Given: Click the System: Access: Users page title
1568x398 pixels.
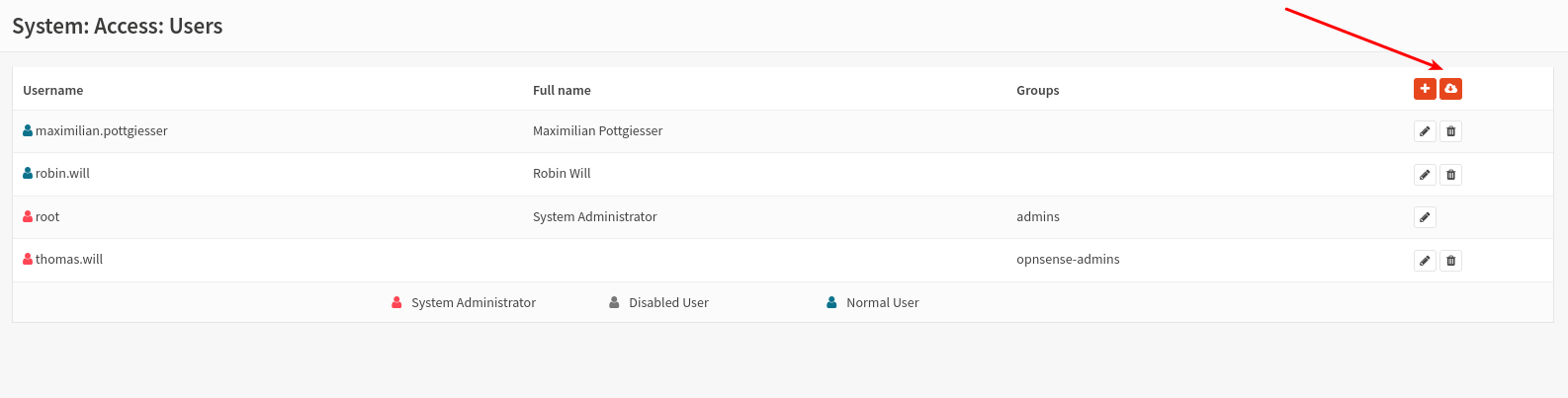Looking at the screenshot, I should pyautogui.click(x=118, y=27).
